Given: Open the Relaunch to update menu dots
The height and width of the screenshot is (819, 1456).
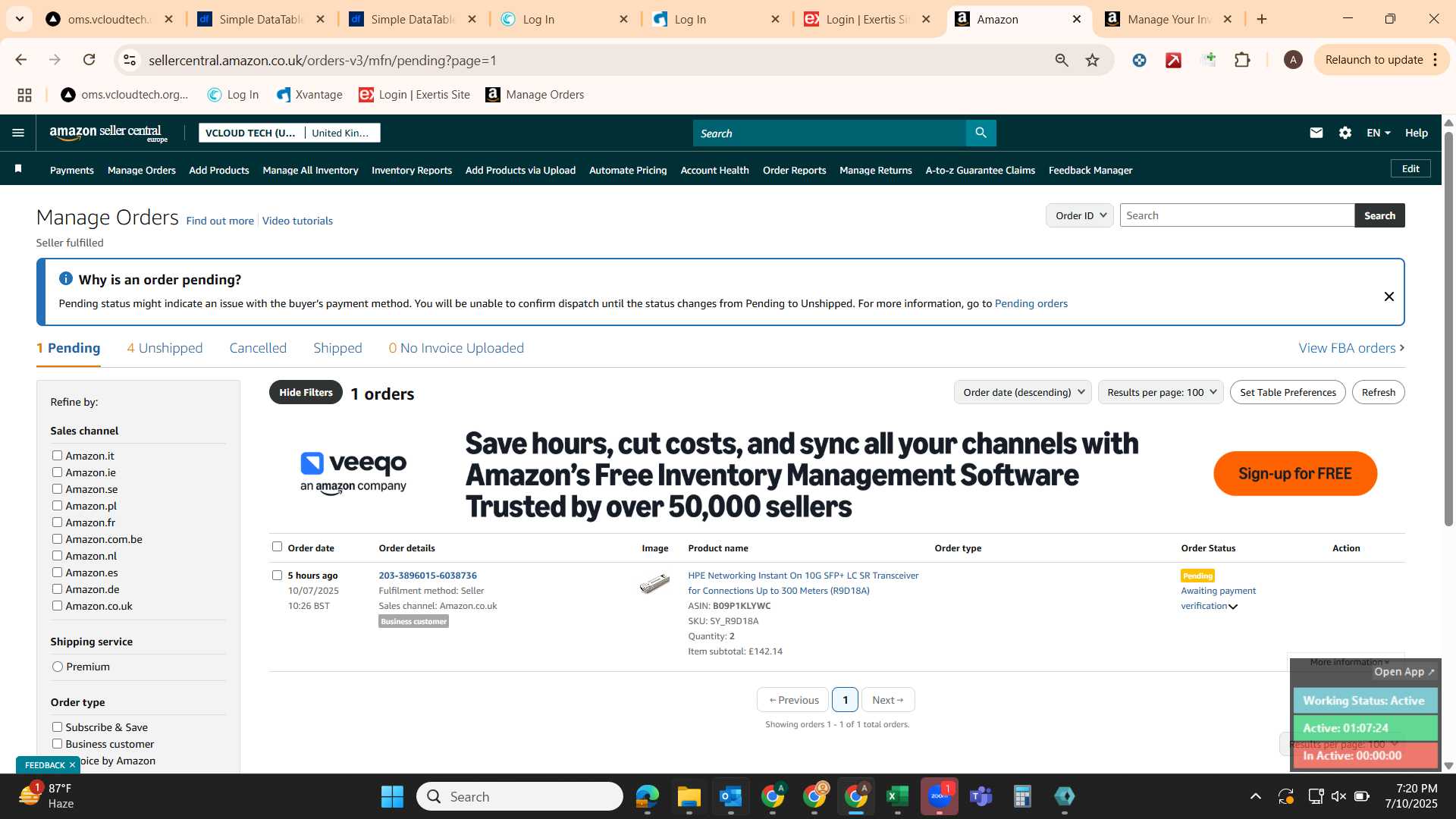Looking at the screenshot, I should click(1435, 60).
